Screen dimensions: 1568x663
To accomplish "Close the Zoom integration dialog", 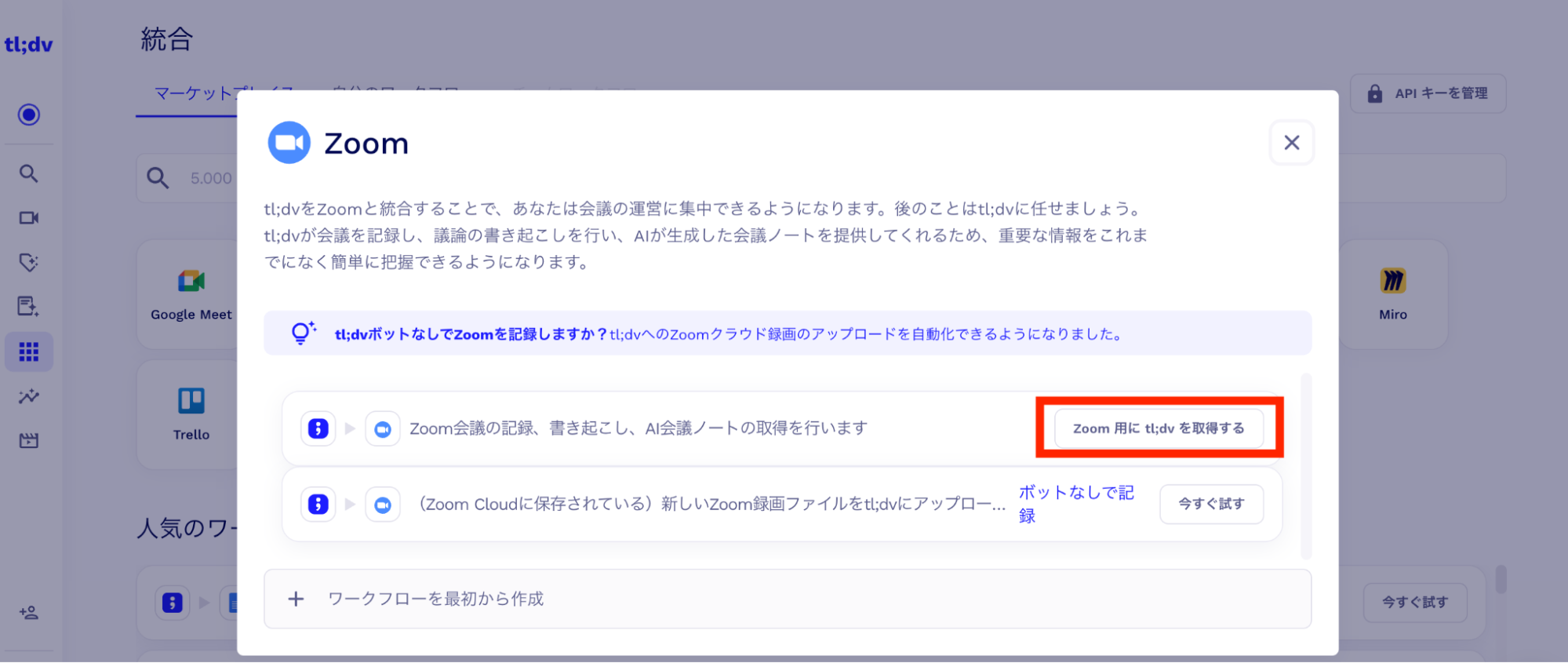I will click(x=1291, y=143).
